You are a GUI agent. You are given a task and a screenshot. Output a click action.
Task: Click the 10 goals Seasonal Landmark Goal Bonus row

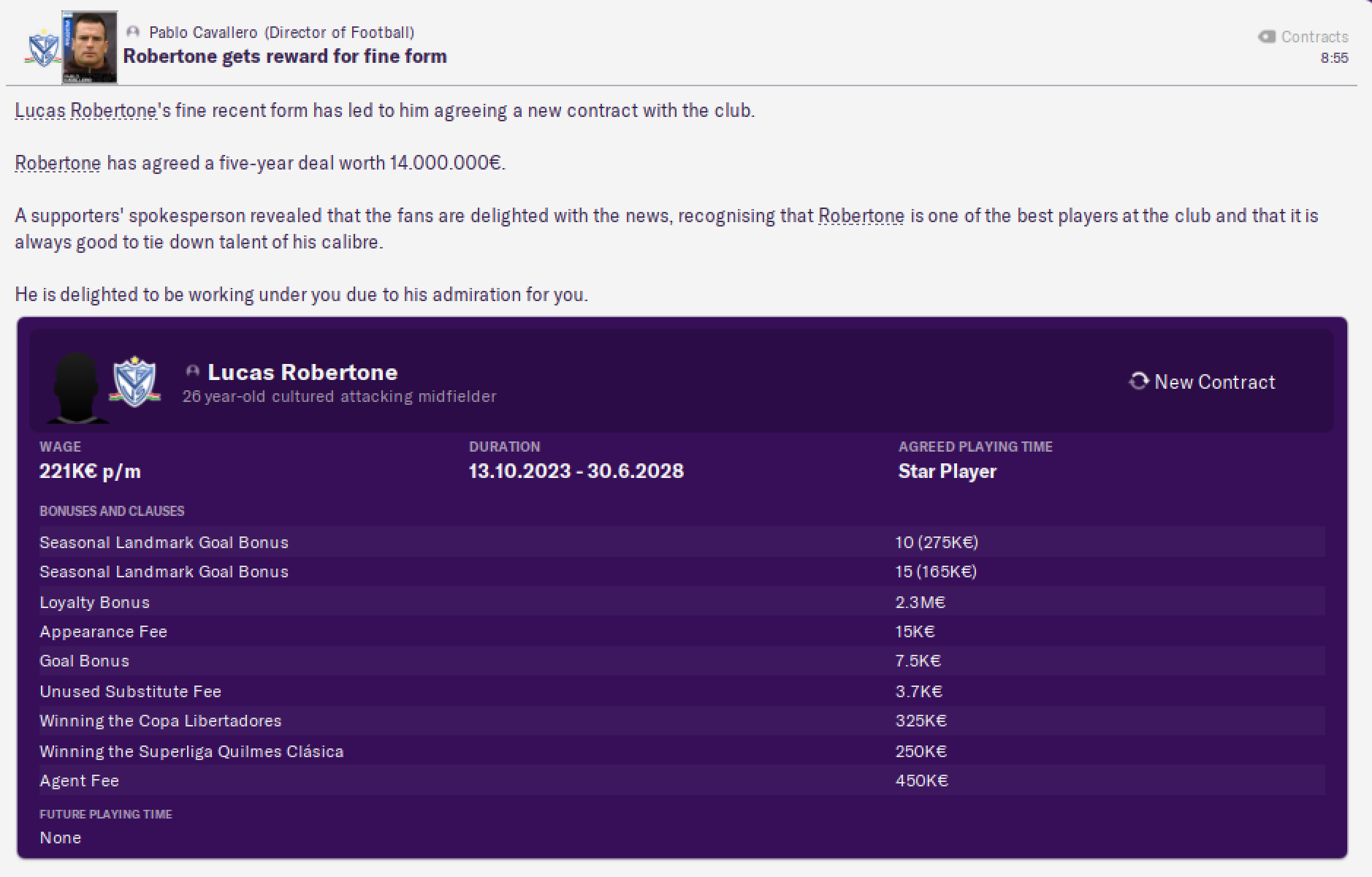[681, 542]
